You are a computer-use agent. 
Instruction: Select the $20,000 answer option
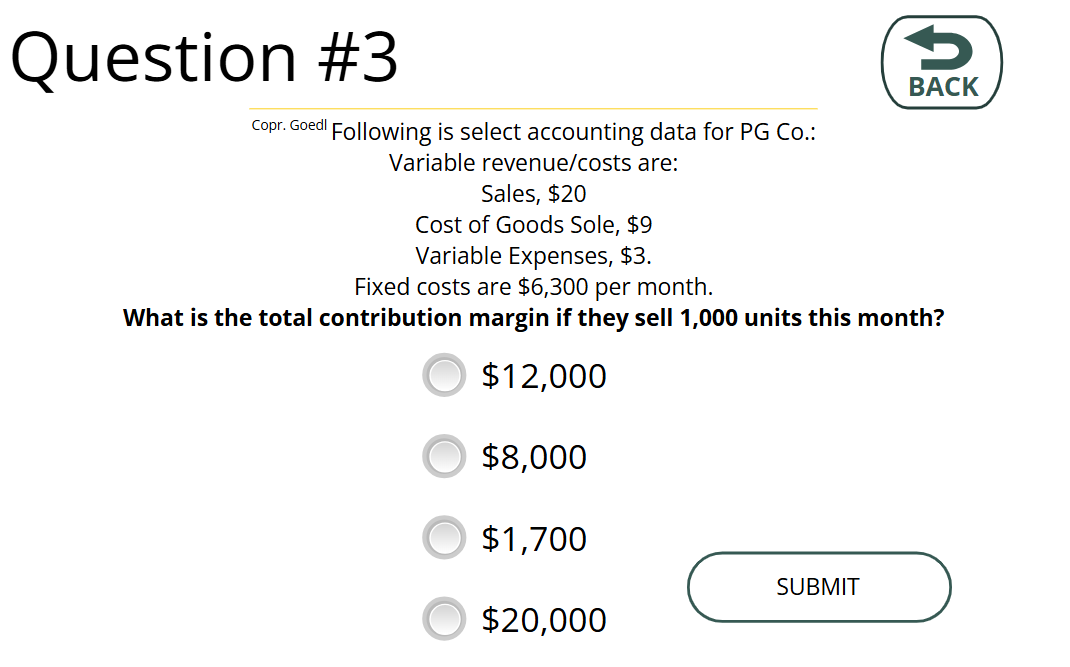click(444, 619)
